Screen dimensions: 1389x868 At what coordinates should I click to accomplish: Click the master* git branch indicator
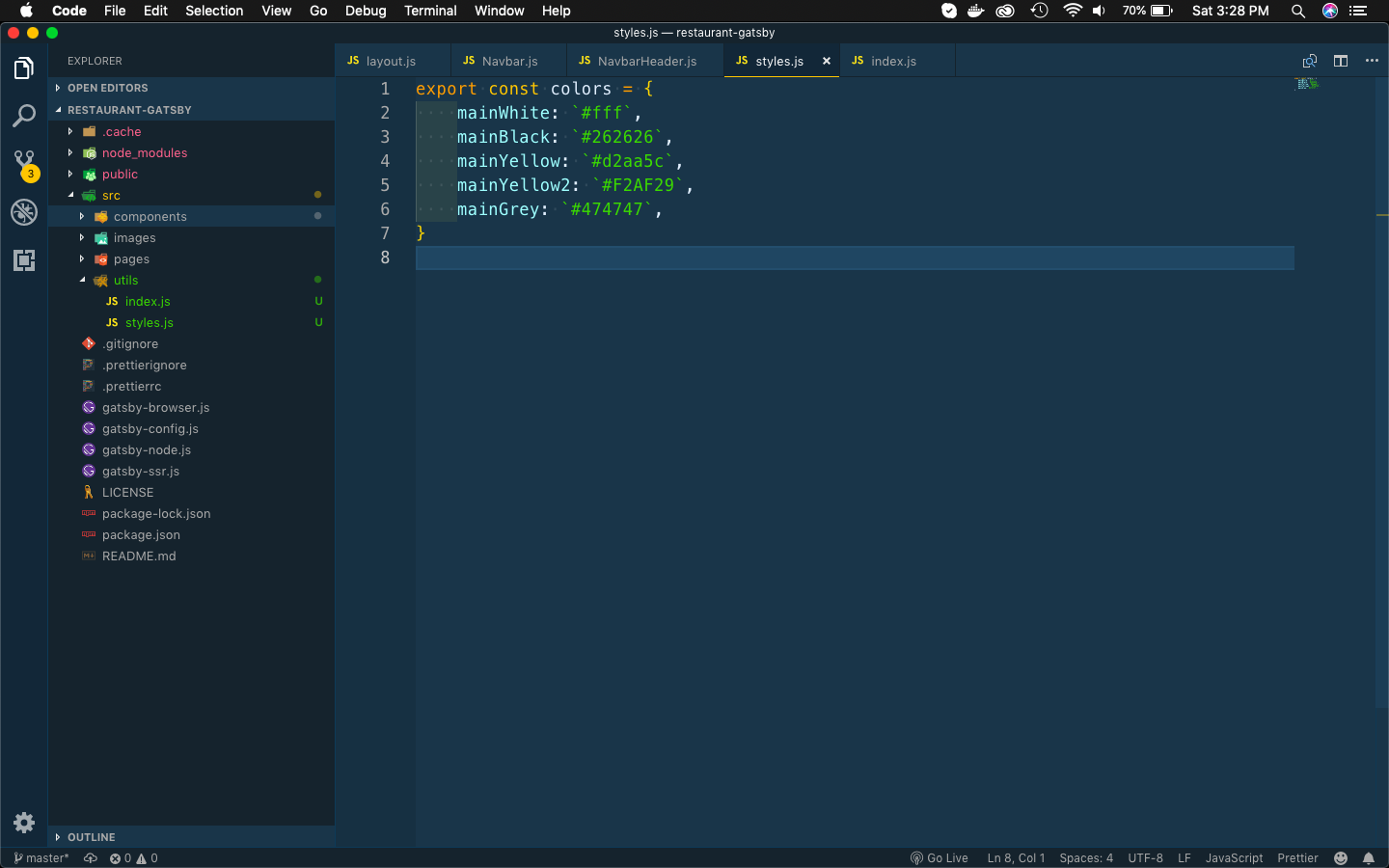click(41, 858)
